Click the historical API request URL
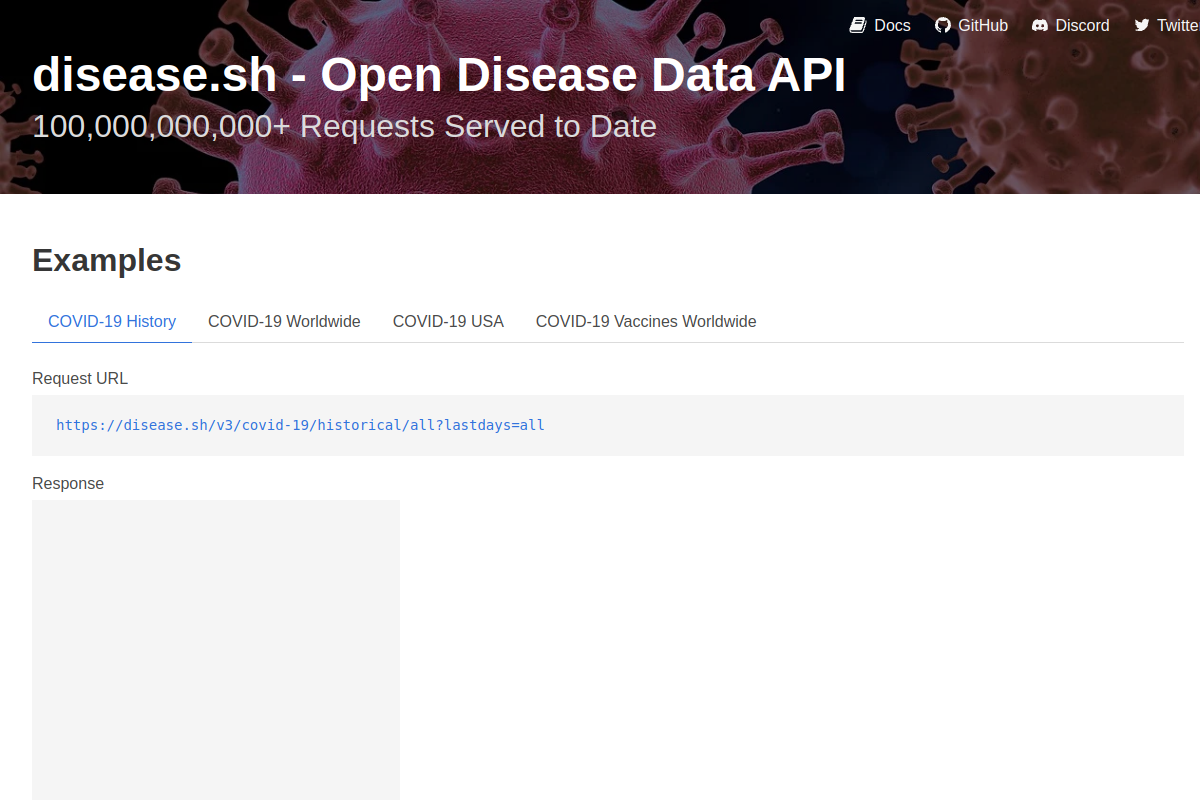Viewport: 1200px width, 800px height. coord(300,425)
